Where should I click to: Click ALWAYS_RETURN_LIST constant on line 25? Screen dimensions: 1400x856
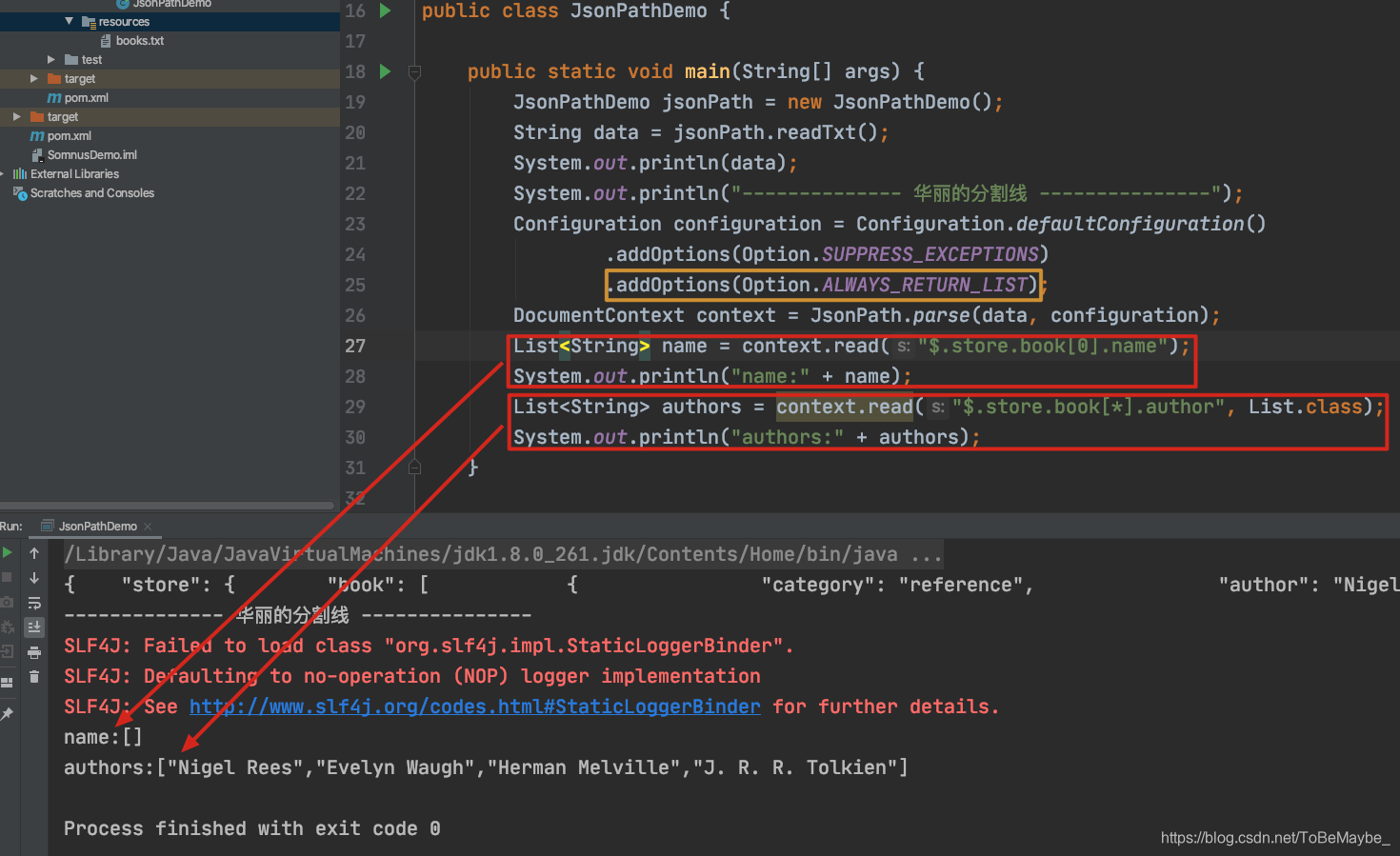924,285
